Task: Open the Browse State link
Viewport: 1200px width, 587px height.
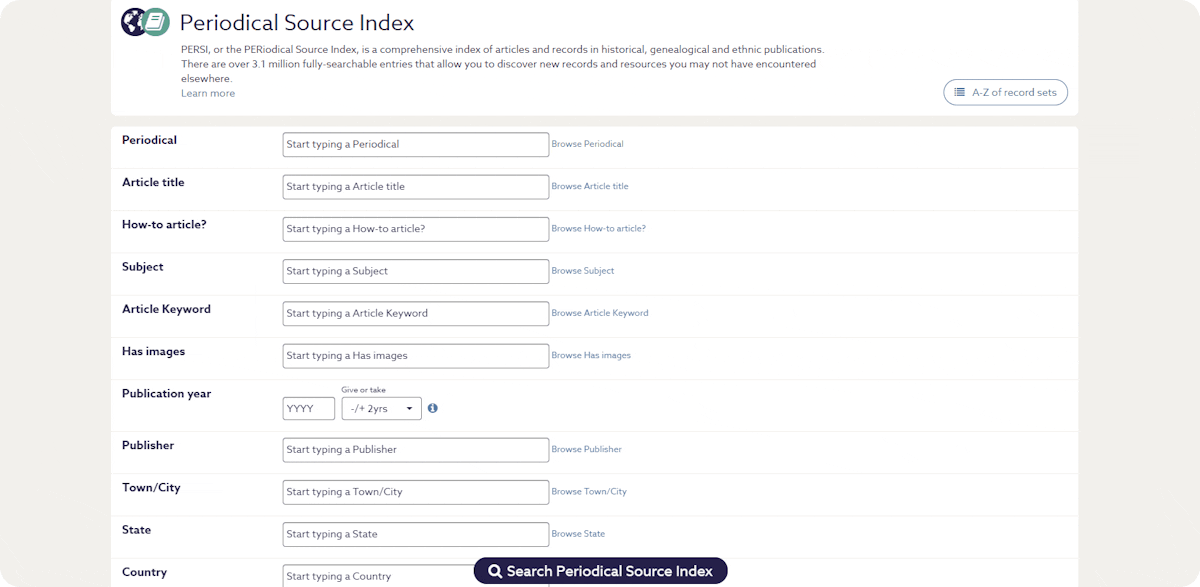Action: click(578, 534)
